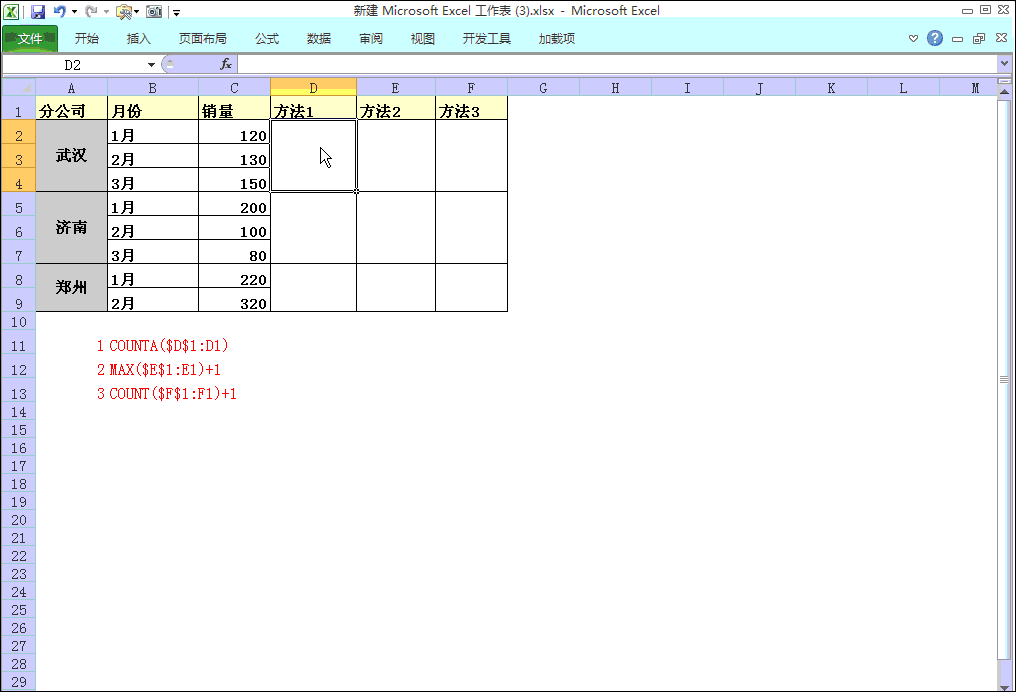Undo the last action
Image resolution: width=1016 pixels, height=692 pixels.
tap(60, 11)
